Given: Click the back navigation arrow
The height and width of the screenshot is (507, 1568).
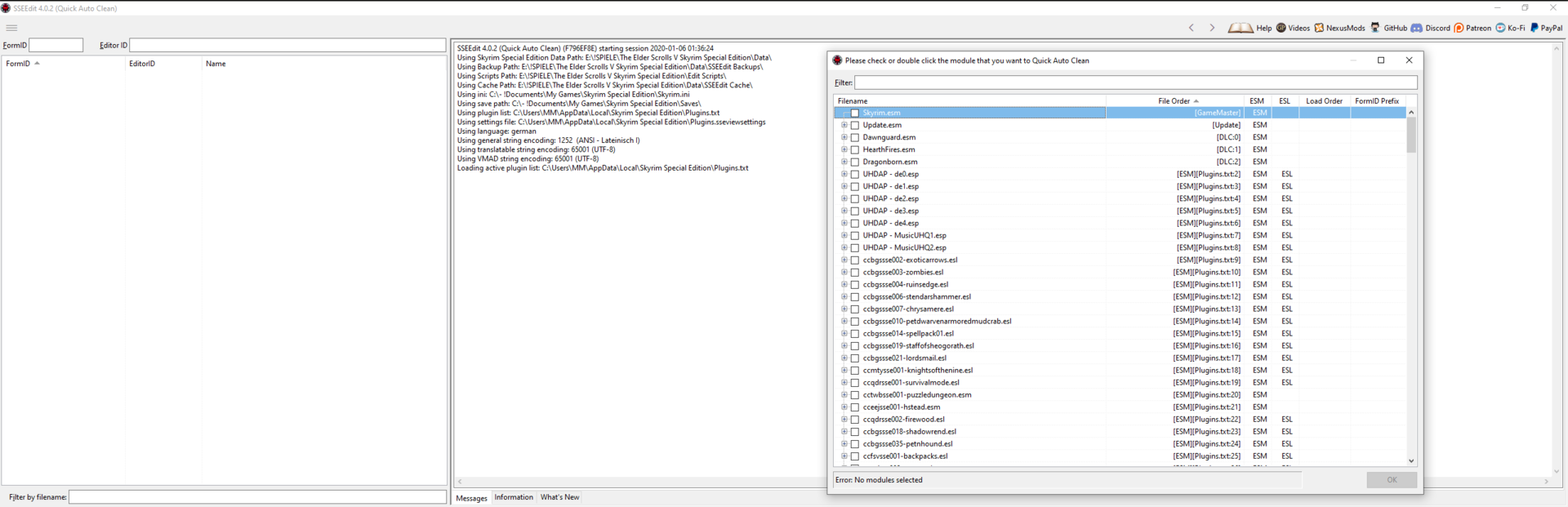Looking at the screenshot, I should (1192, 28).
